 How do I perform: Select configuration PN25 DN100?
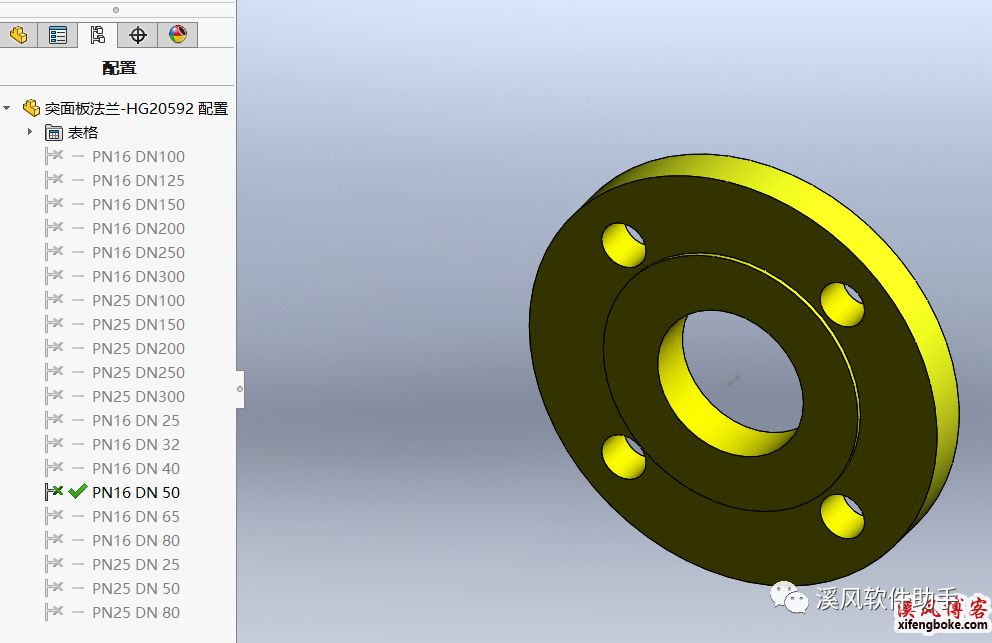point(139,301)
